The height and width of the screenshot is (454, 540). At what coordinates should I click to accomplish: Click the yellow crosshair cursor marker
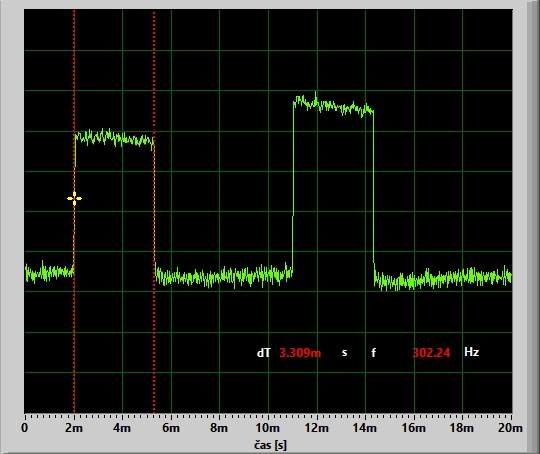click(x=74, y=198)
